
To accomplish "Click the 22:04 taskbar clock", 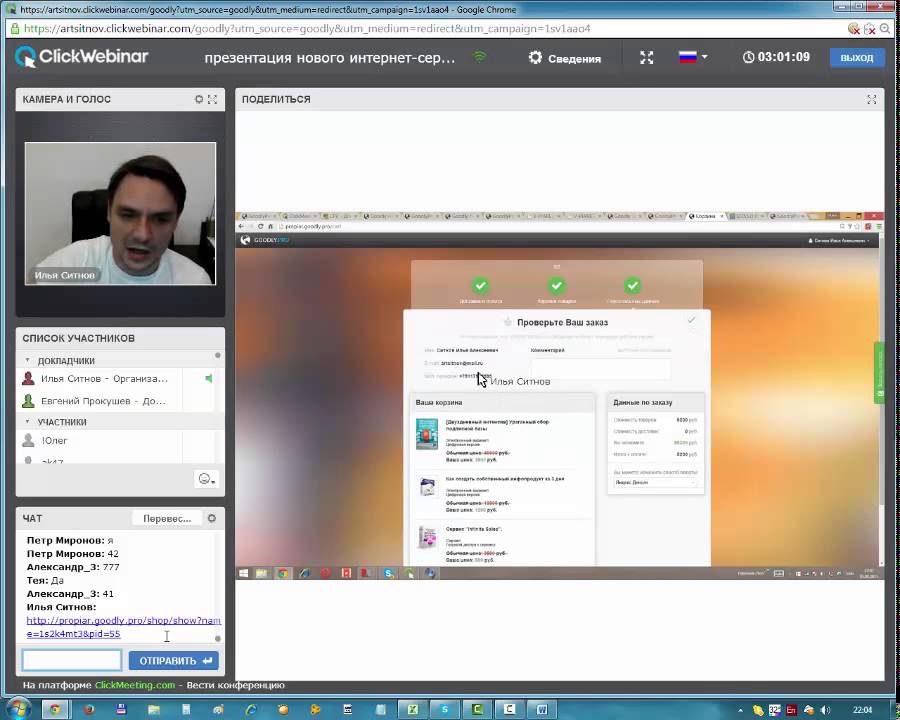I will tap(862, 710).
